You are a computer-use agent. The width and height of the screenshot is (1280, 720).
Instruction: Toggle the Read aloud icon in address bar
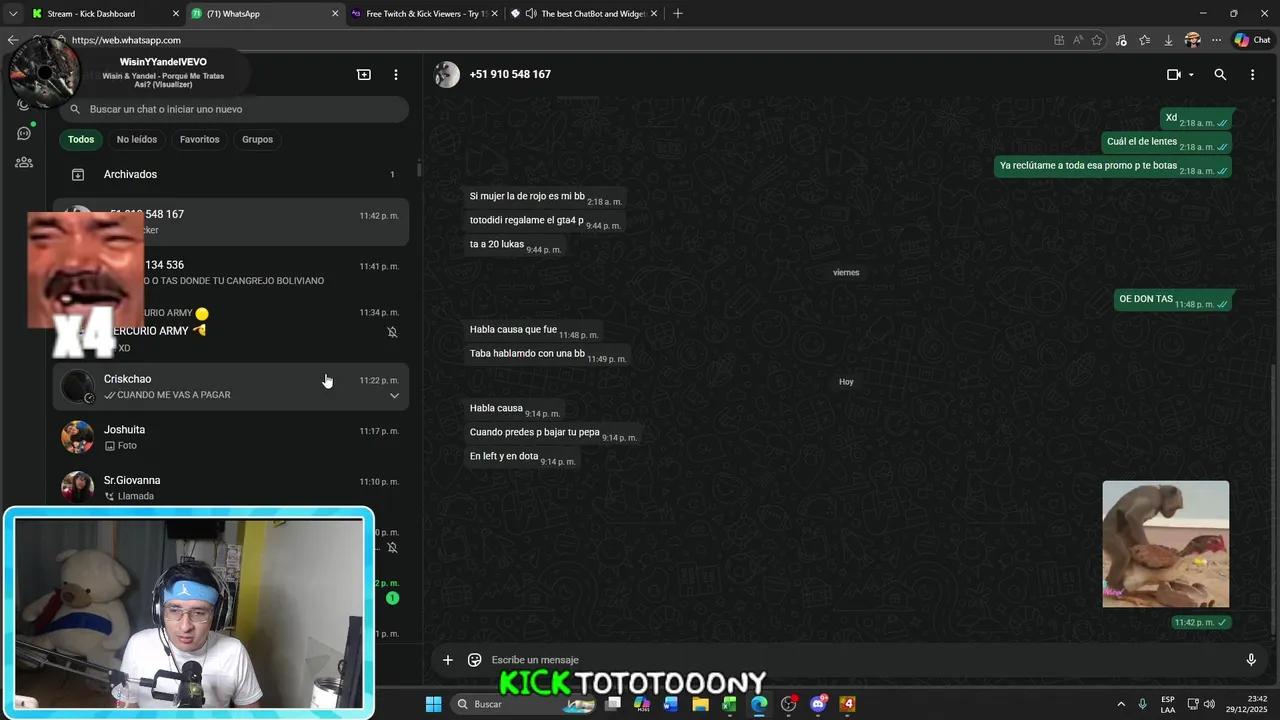tap(1078, 40)
